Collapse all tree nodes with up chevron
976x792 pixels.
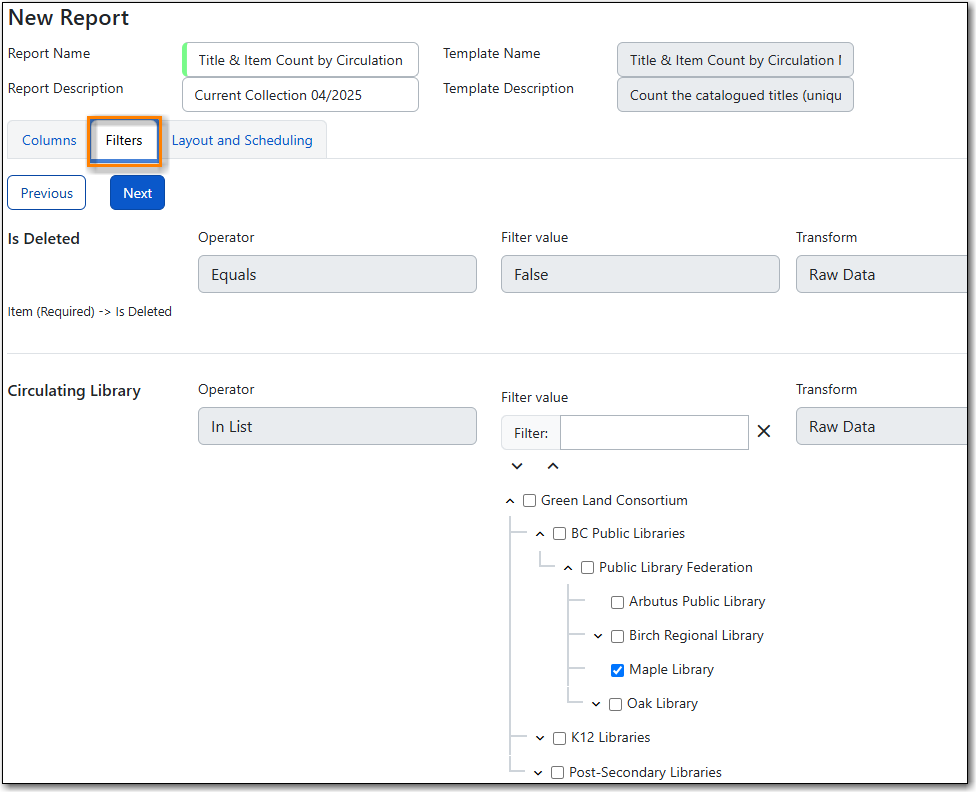[x=553, y=467]
